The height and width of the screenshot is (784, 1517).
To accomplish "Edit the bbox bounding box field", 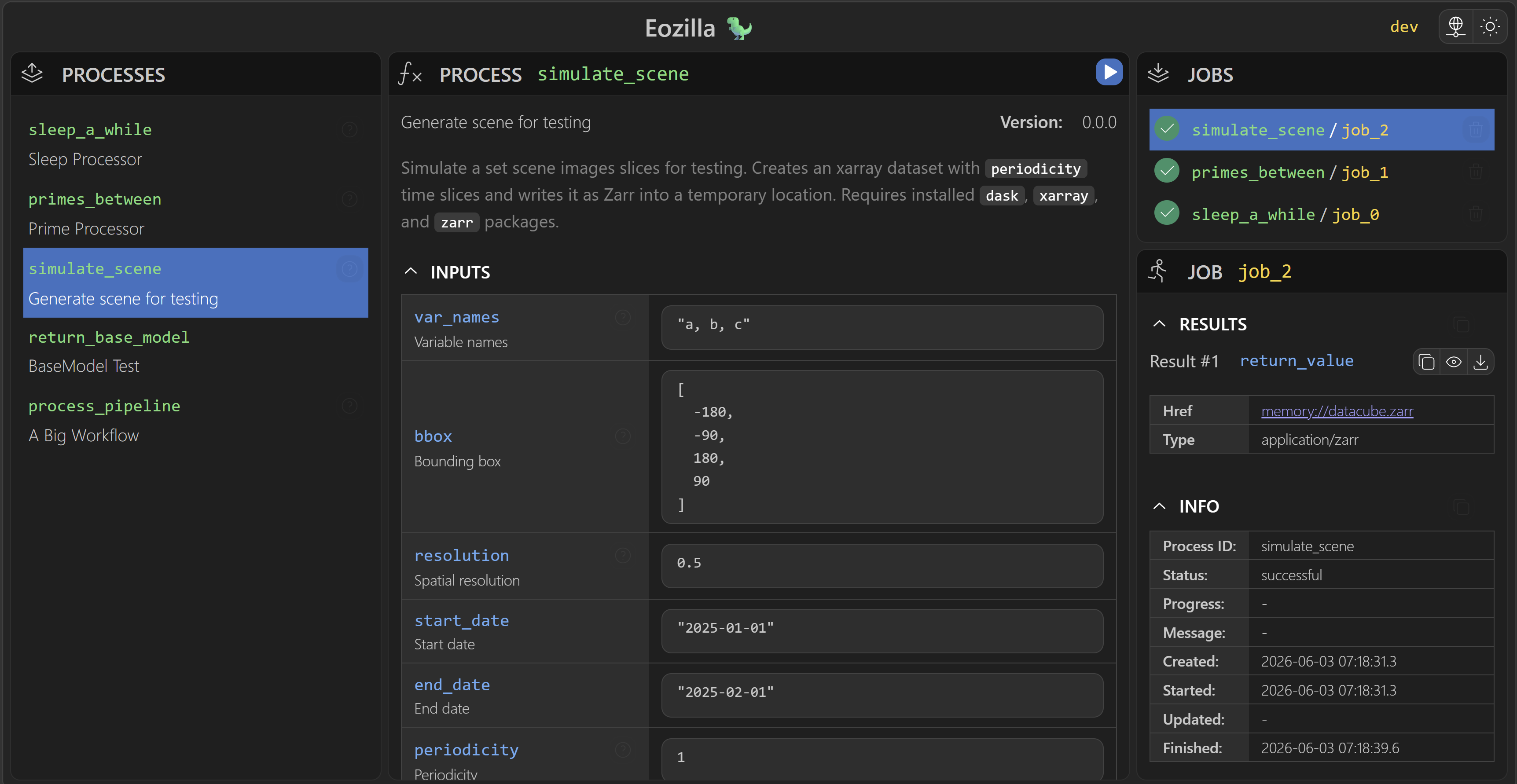I will point(882,447).
